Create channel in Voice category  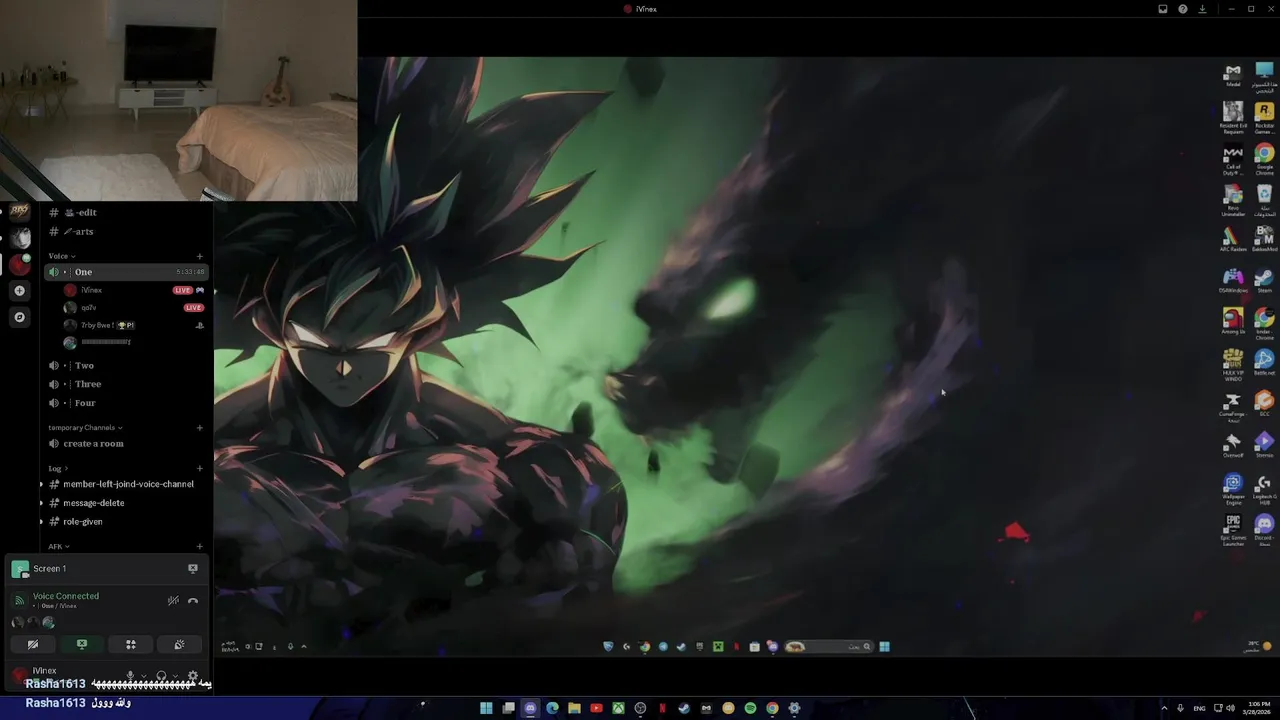click(199, 256)
